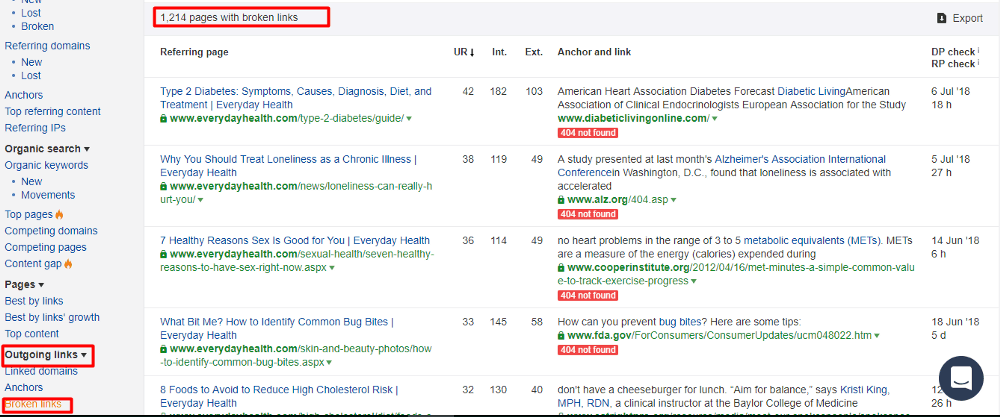
Task: Open Competing domains report
Action: (x=51, y=231)
